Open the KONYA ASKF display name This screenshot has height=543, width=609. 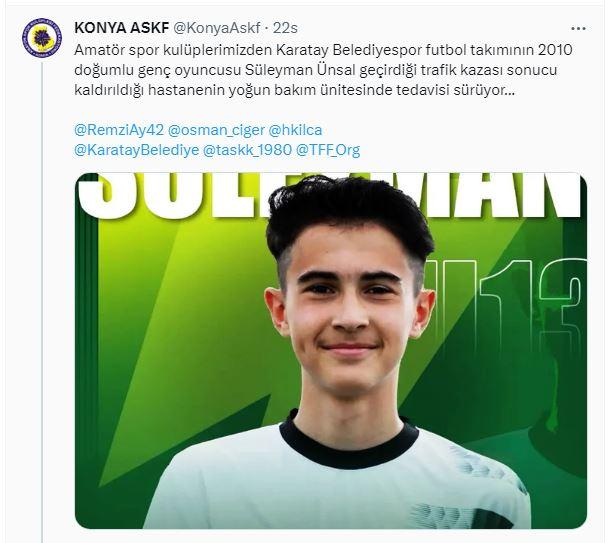[122, 28]
